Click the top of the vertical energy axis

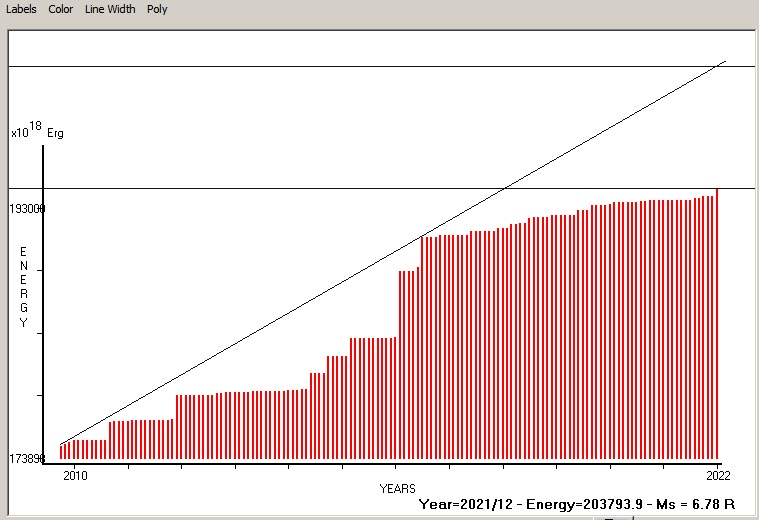(x=43, y=148)
